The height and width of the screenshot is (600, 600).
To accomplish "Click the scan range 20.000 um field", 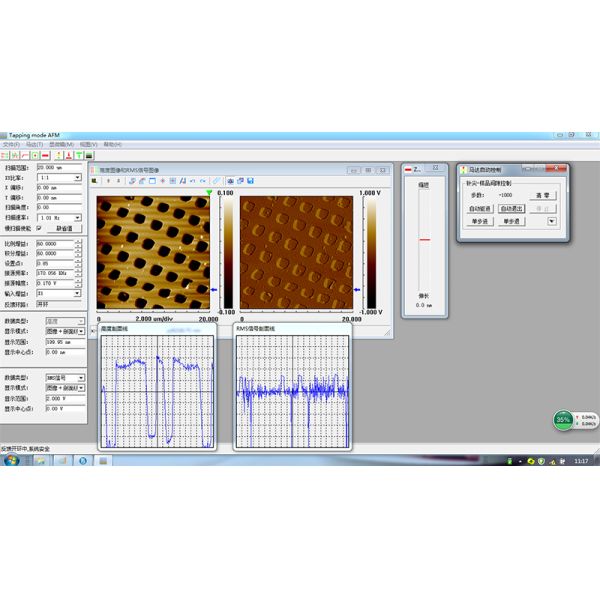I will pyautogui.click(x=58, y=167).
